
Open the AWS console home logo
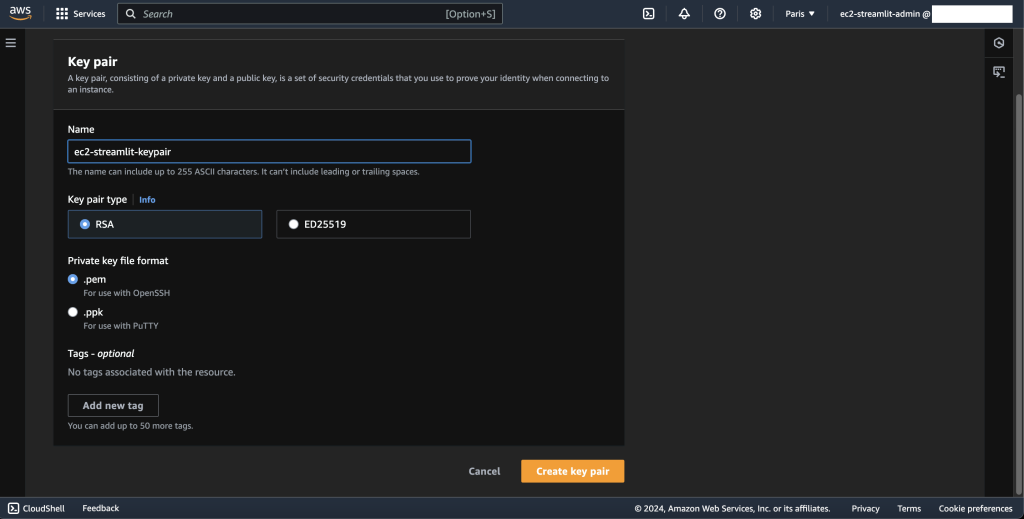coord(20,14)
